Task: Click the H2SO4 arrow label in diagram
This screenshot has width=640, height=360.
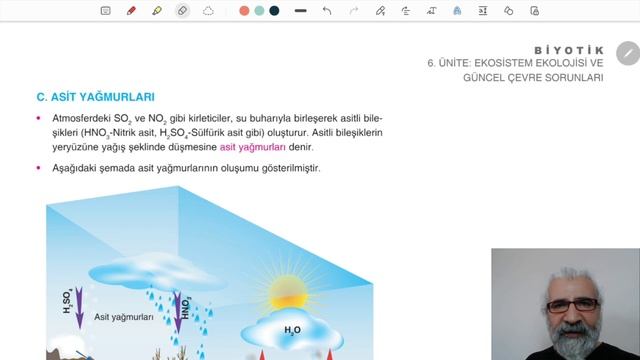Action: 68,302
